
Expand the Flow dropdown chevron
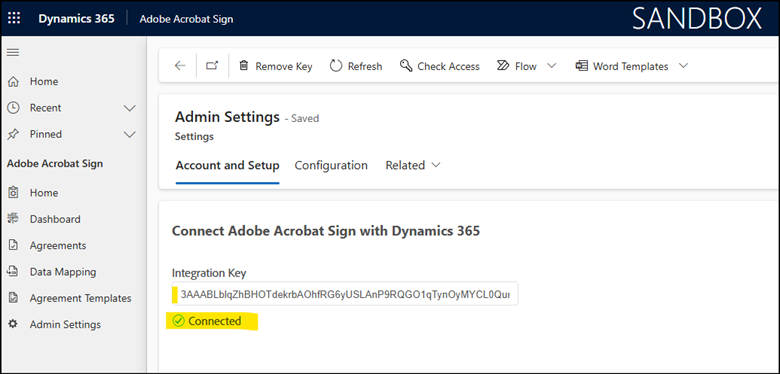pyautogui.click(x=551, y=66)
